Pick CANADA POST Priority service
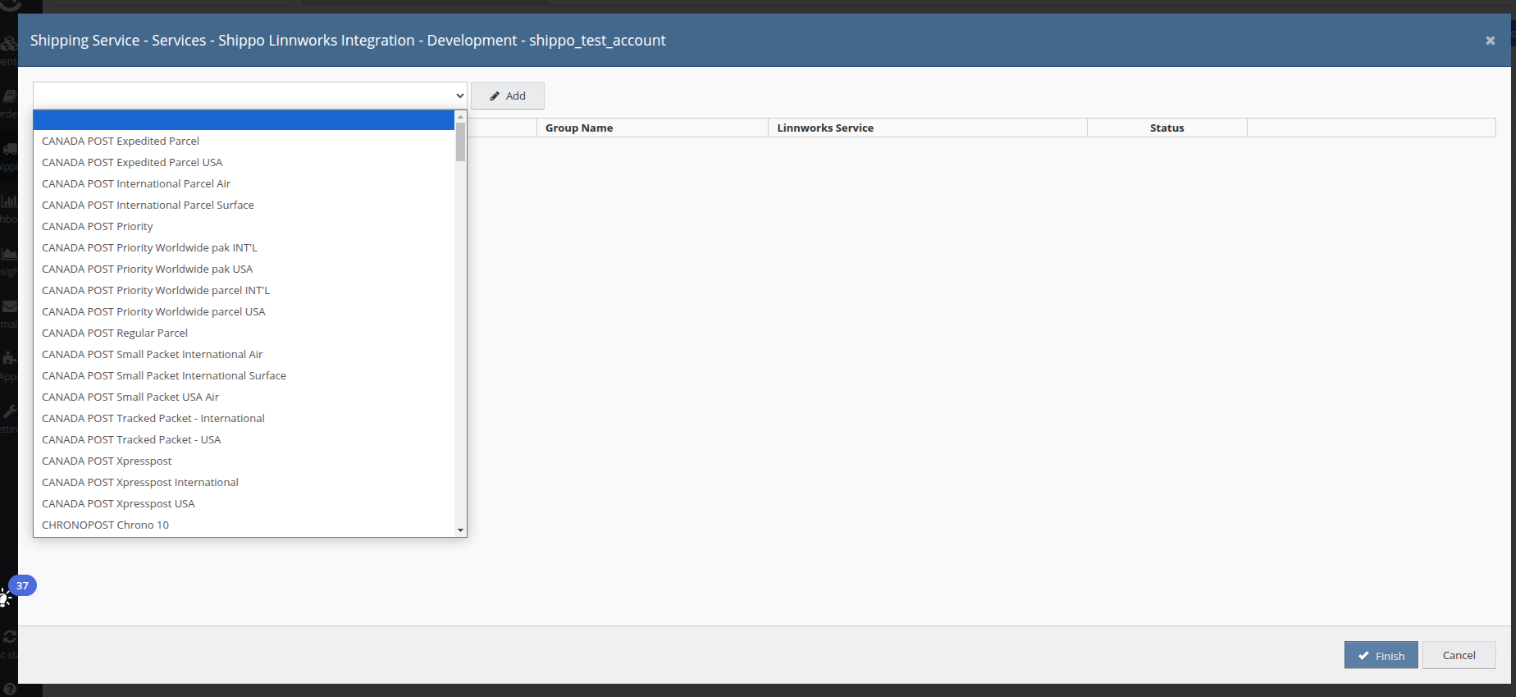The height and width of the screenshot is (697, 1516). (244, 226)
